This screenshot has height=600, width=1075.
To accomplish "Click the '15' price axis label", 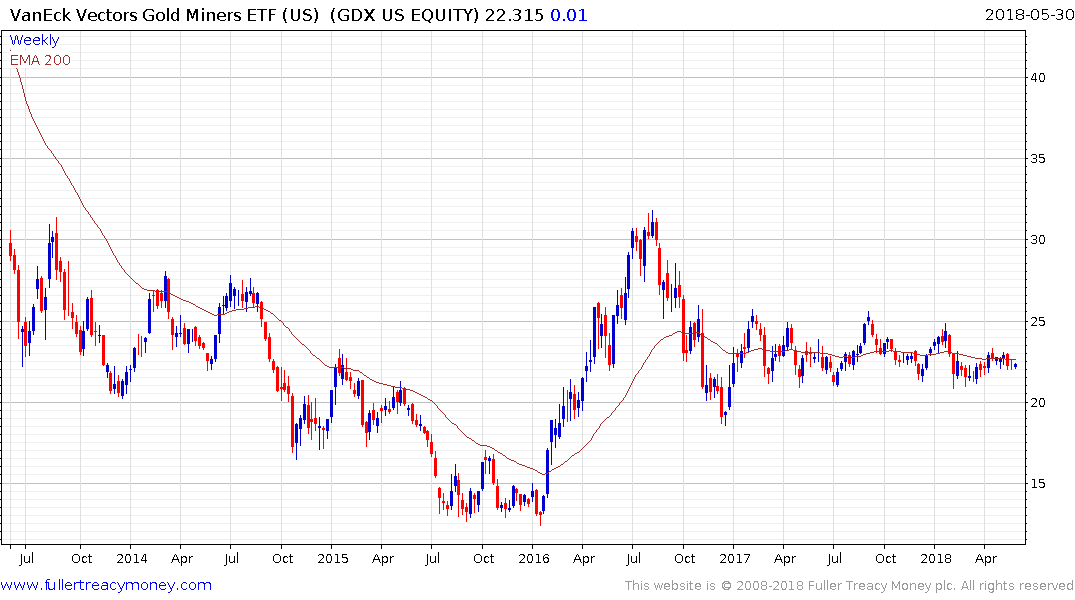I will [x=1038, y=484].
